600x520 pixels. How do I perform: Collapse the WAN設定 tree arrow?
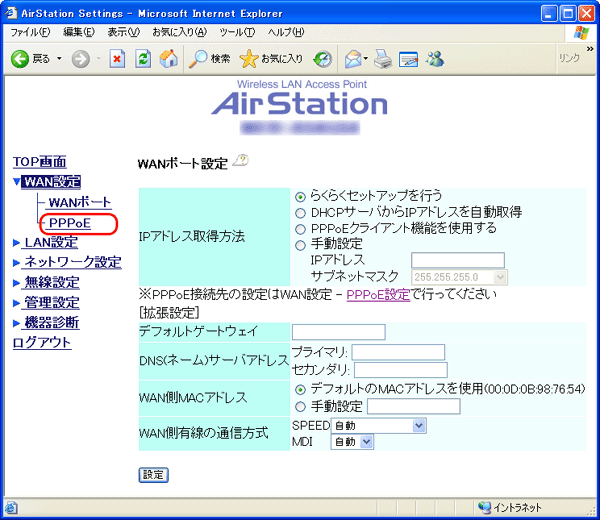(x=16, y=181)
